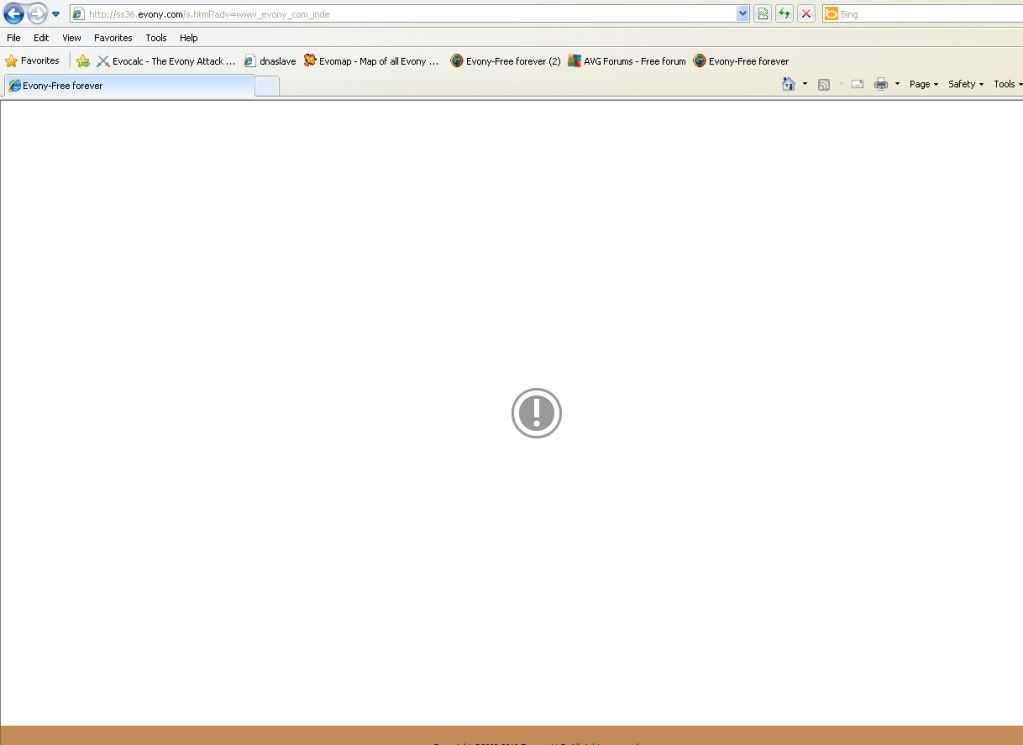This screenshot has height=745, width=1023.
Task: Open the Favorites star button
Action: click(x=32, y=61)
